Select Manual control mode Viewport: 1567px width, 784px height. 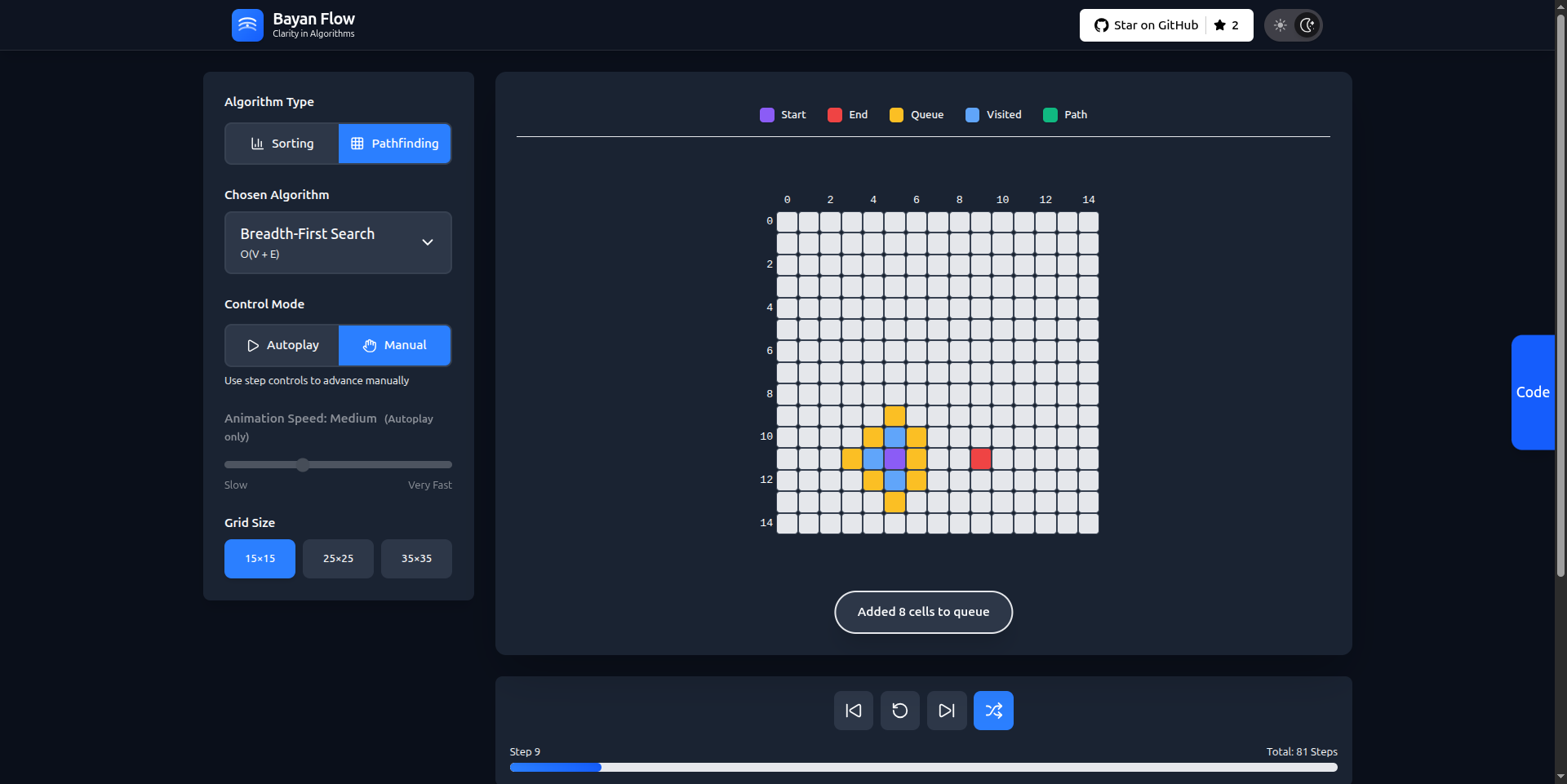[394, 345]
